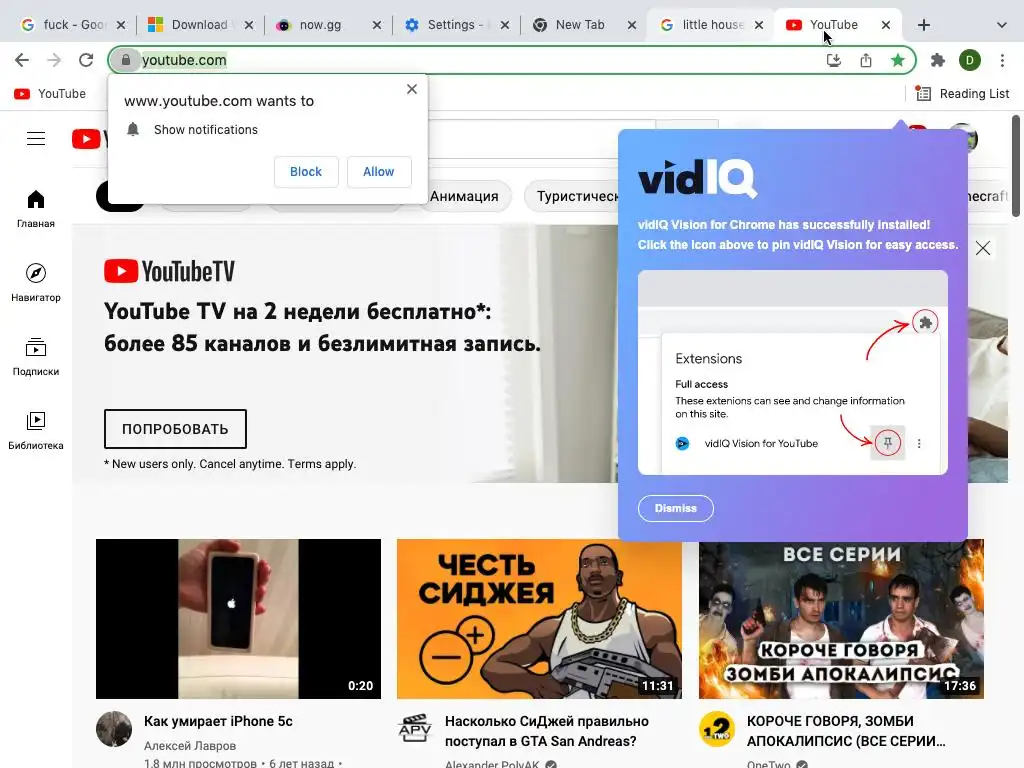This screenshot has height=768, width=1024.
Task: Click Насколько СиДжей правильно поступал title
Action: click(x=547, y=731)
